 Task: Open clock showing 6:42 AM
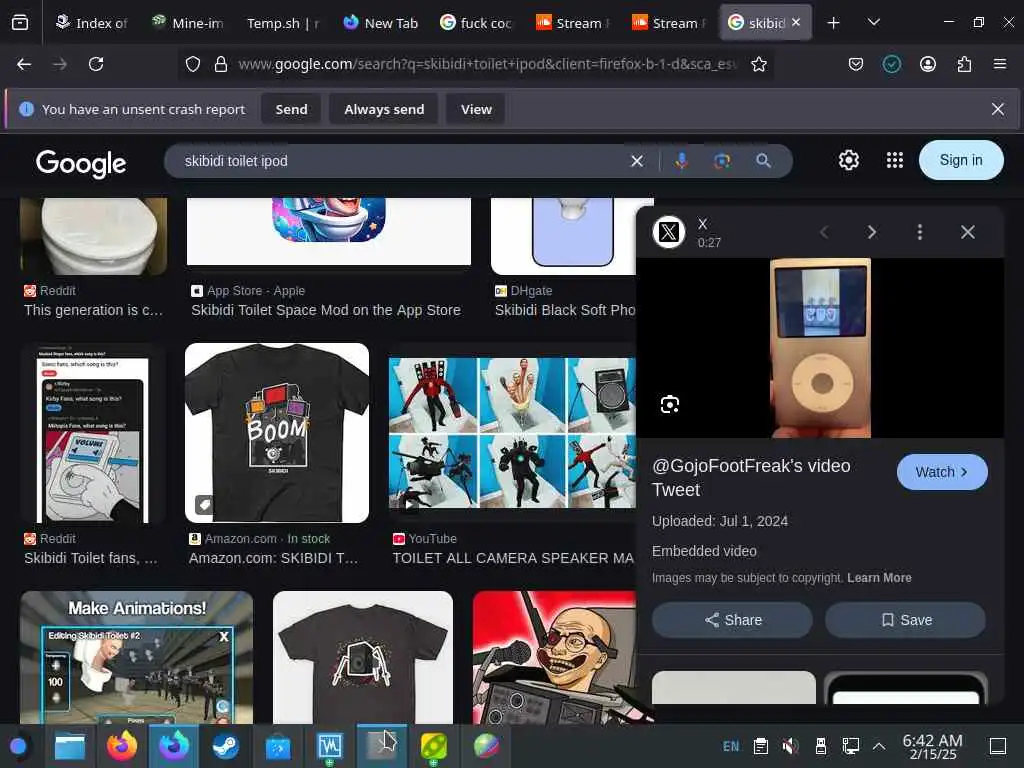tap(933, 746)
